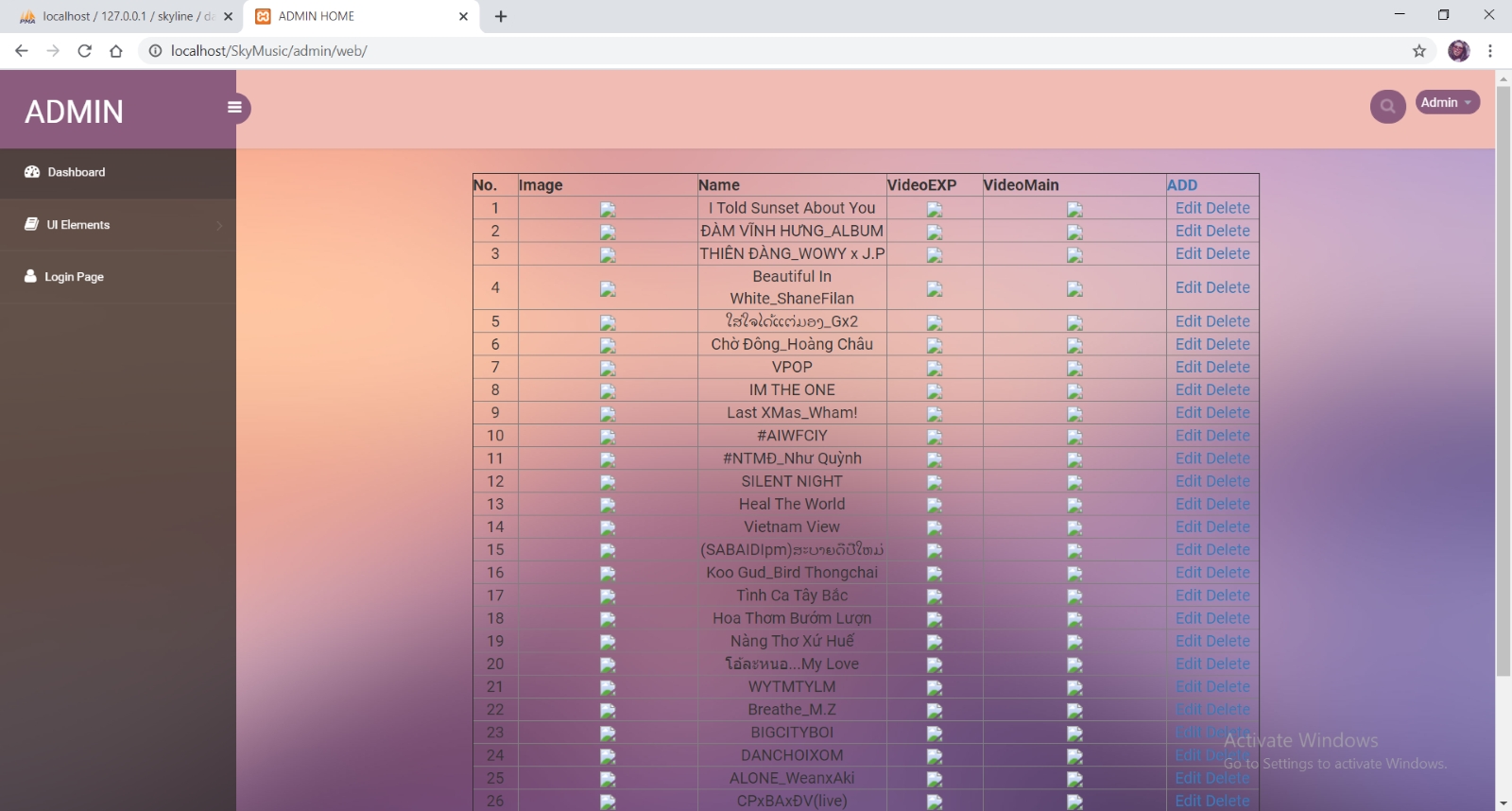Delete the I Told Sunset About You row

click(x=1228, y=208)
